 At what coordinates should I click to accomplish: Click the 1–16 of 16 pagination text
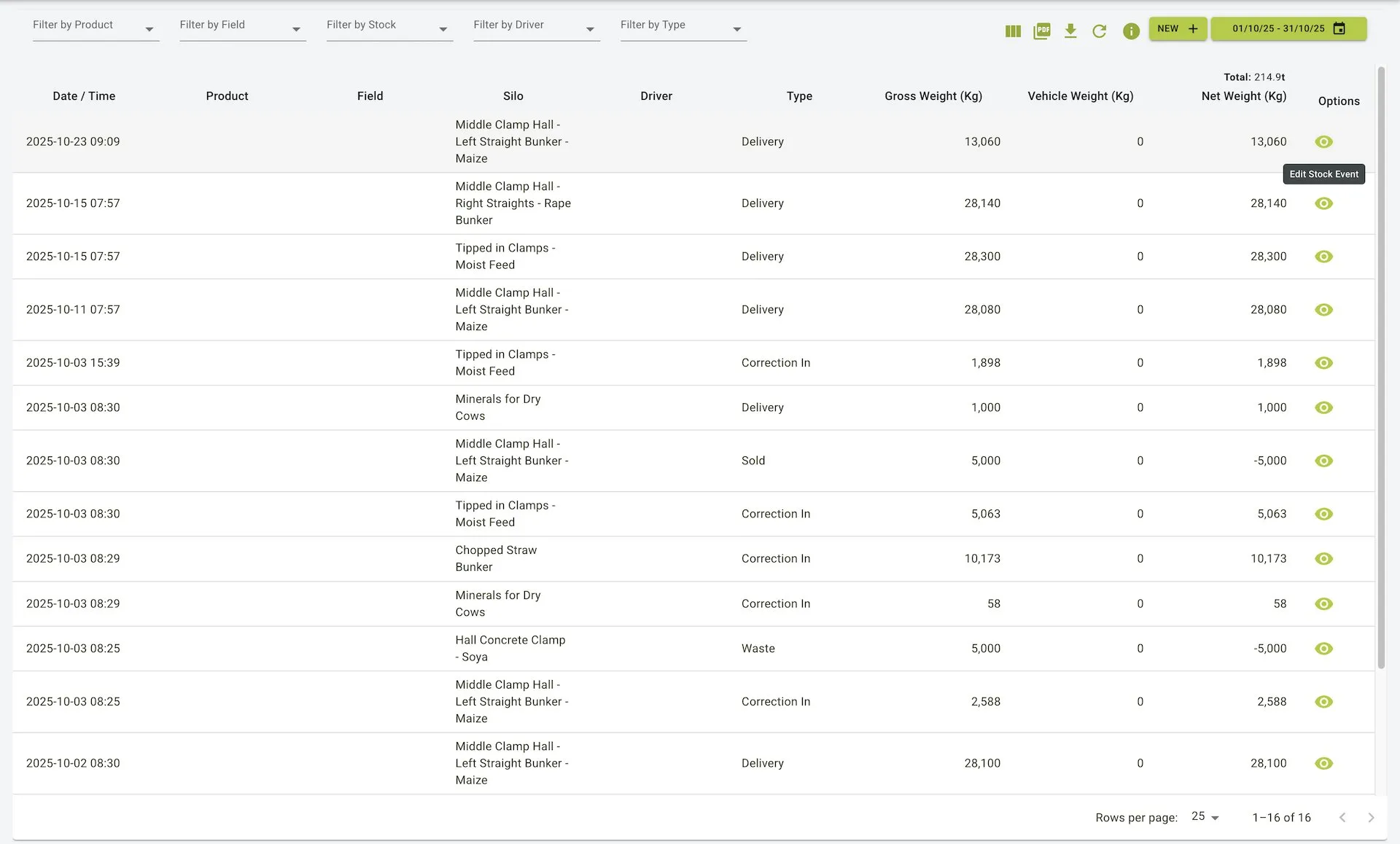(1281, 818)
